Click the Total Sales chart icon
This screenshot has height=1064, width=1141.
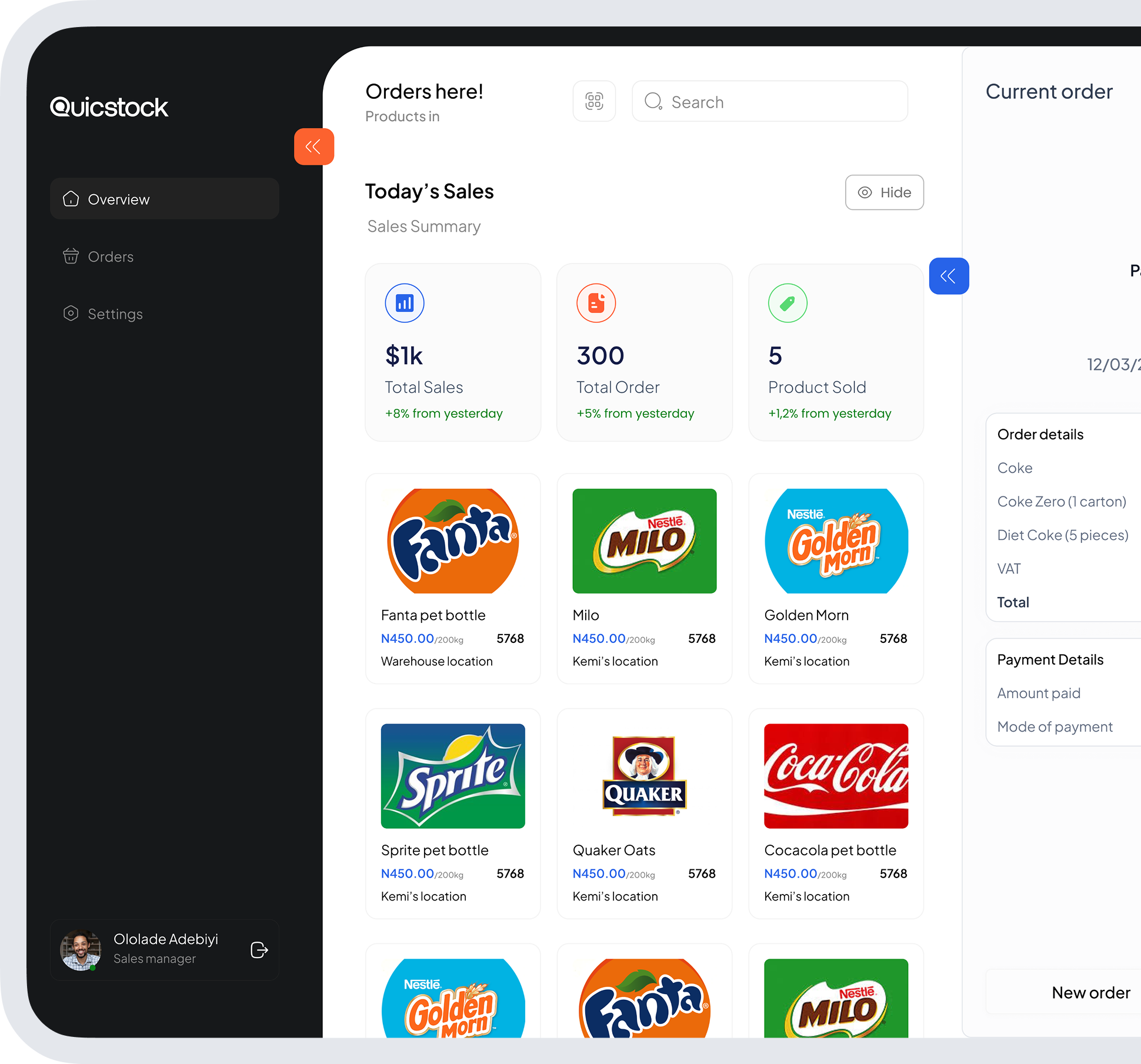click(405, 303)
